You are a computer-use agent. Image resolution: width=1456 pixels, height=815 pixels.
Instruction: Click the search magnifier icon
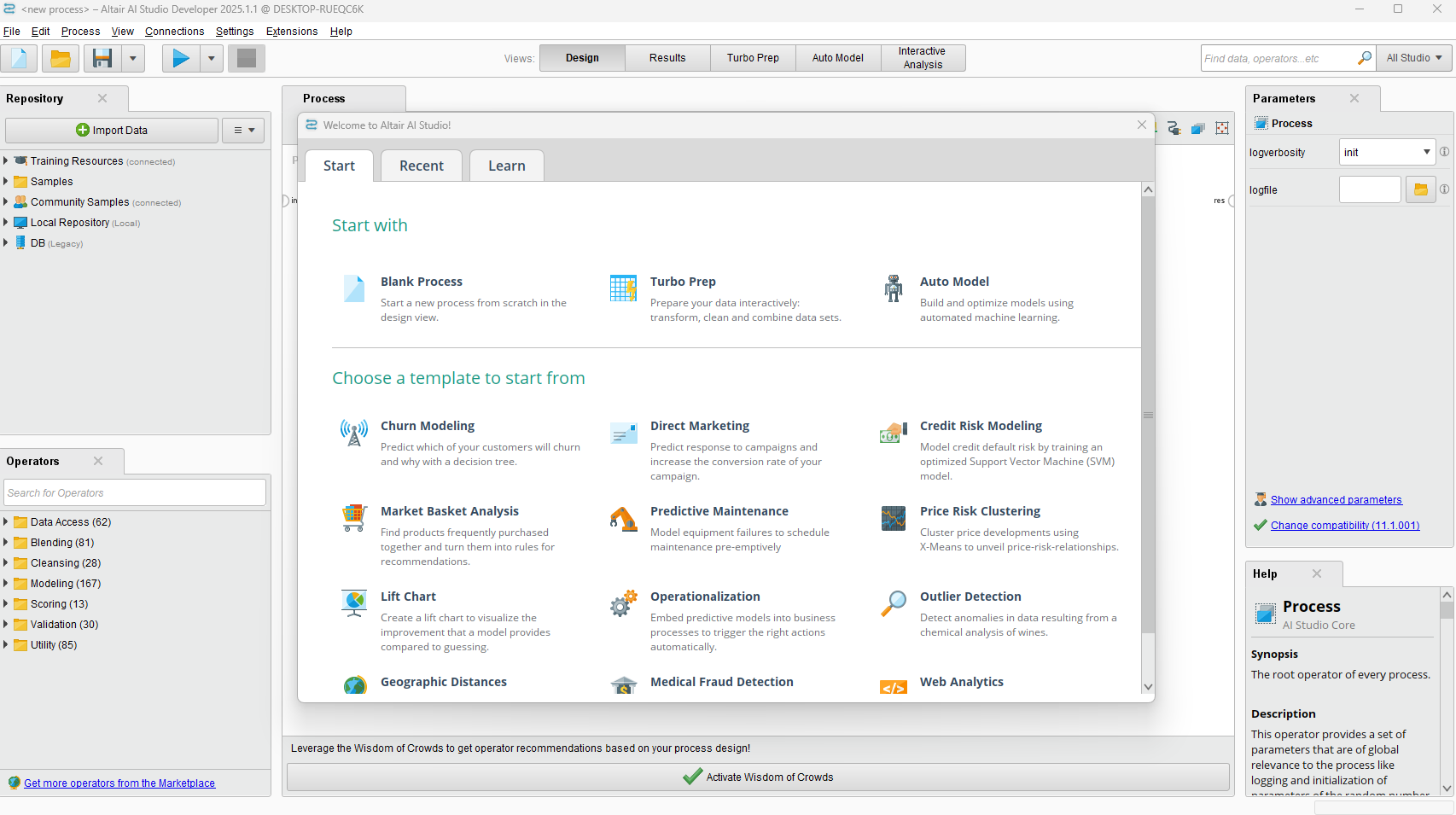pyautogui.click(x=1365, y=58)
